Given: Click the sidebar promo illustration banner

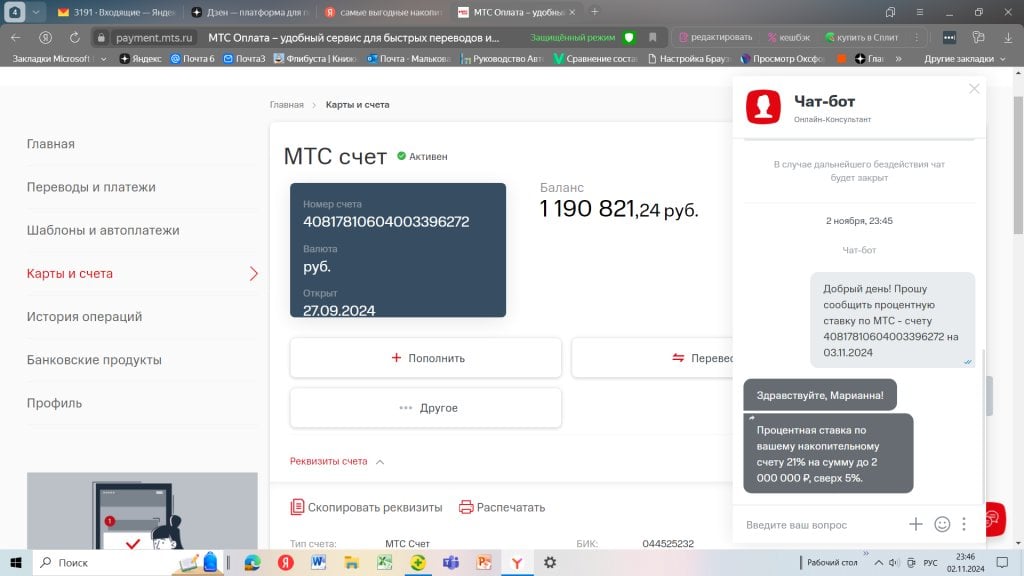Looking at the screenshot, I should (142, 511).
